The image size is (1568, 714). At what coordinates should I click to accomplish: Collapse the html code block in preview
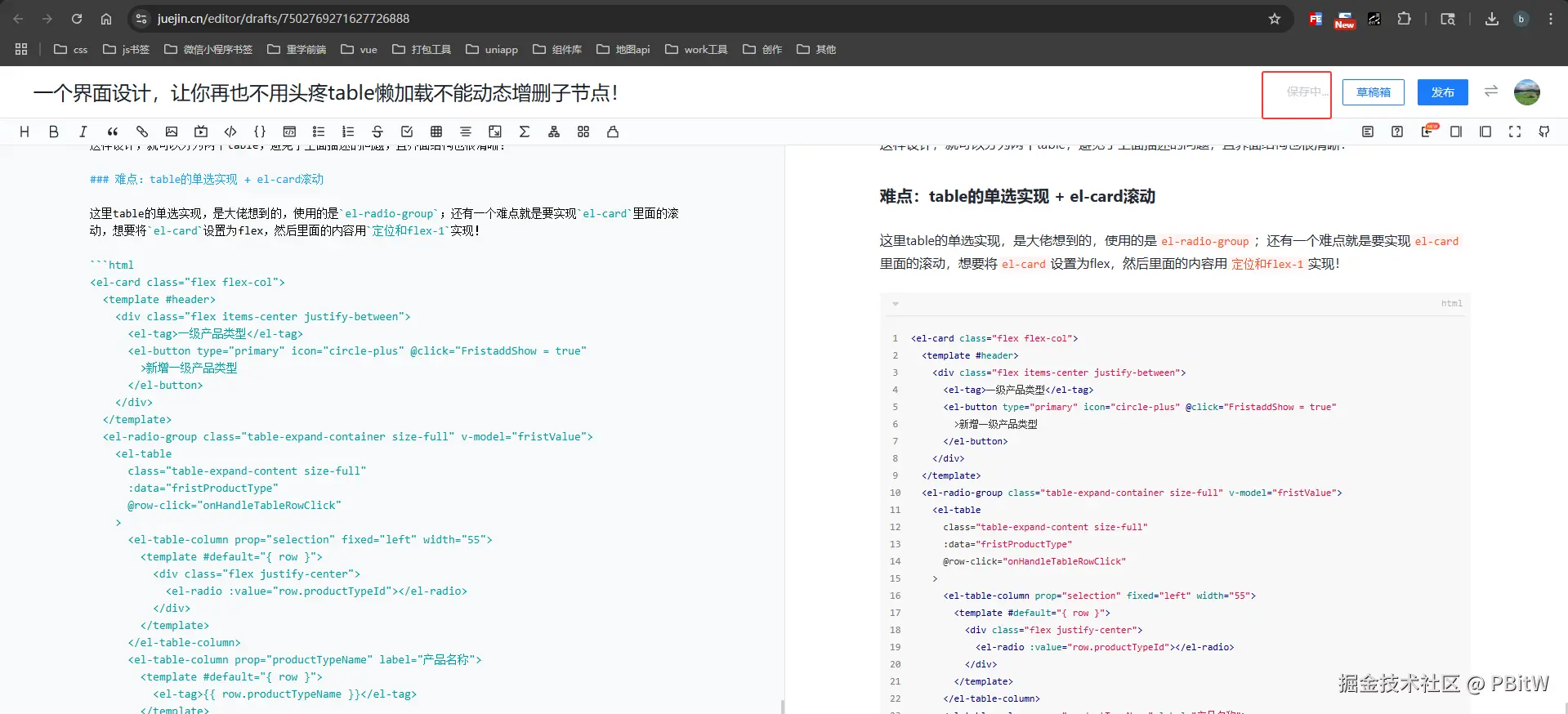click(x=896, y=304)
